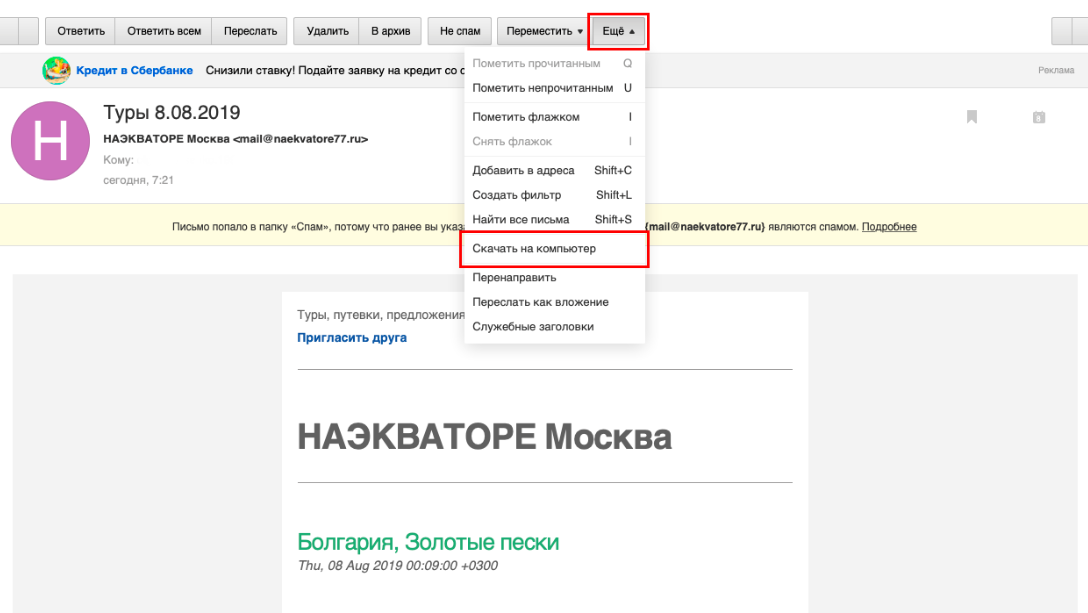Click the flag bookmark icon
The height and width of the screenshot is (613, 1088).
click(971, 117)
